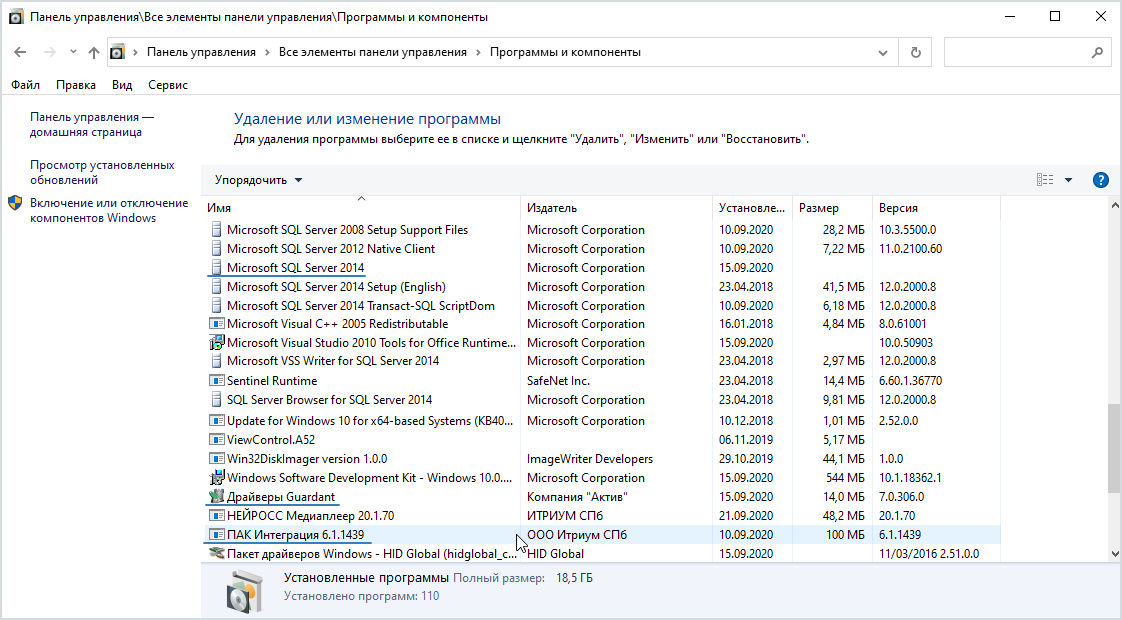Click the Драйверы Guardant program icon
Viewport: 1122px width, 620px height.
(x=217, y=497)
